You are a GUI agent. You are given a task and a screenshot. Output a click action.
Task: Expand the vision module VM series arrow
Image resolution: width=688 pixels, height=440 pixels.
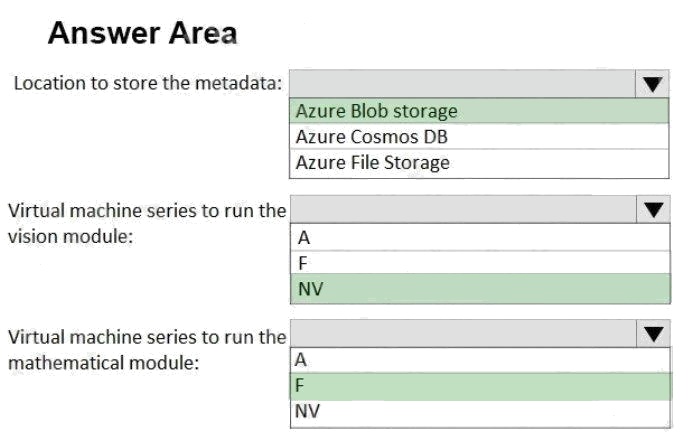coord(653,210)
